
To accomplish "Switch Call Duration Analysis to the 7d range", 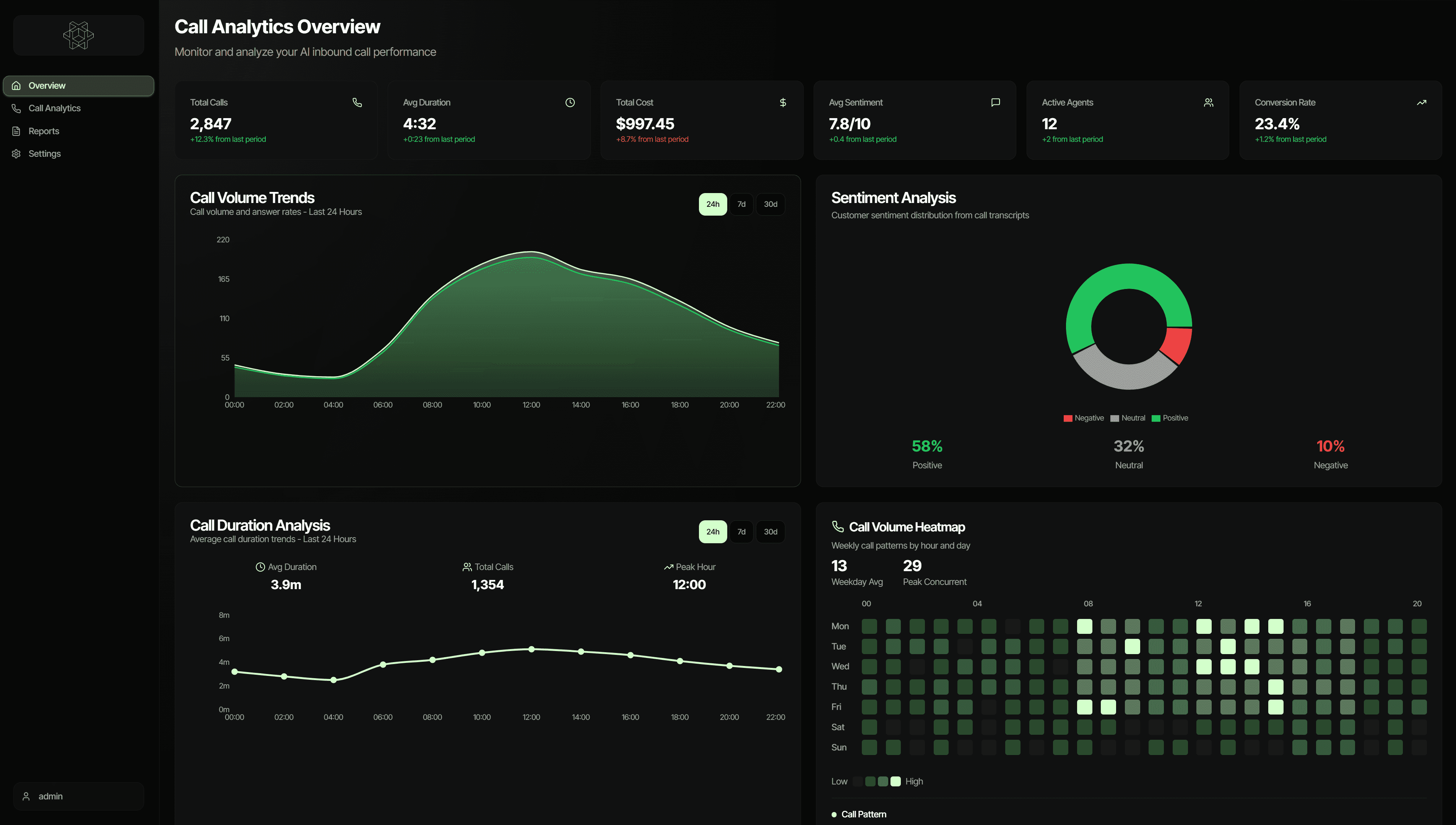I will click(x=741, y=531).
